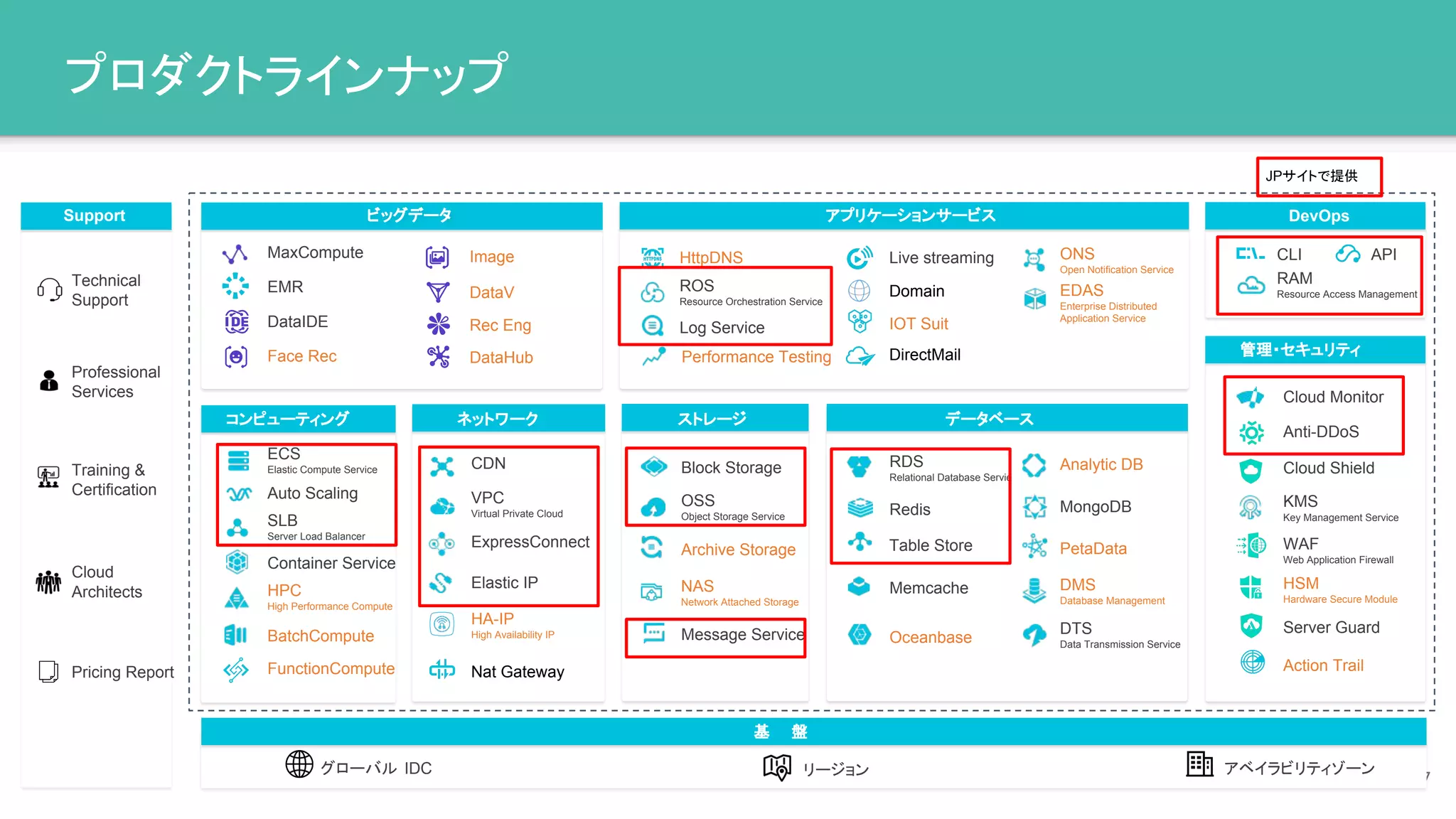Click the Anti-DDoS gear icon
The image size is (1456, 819).
(1251, 432)
